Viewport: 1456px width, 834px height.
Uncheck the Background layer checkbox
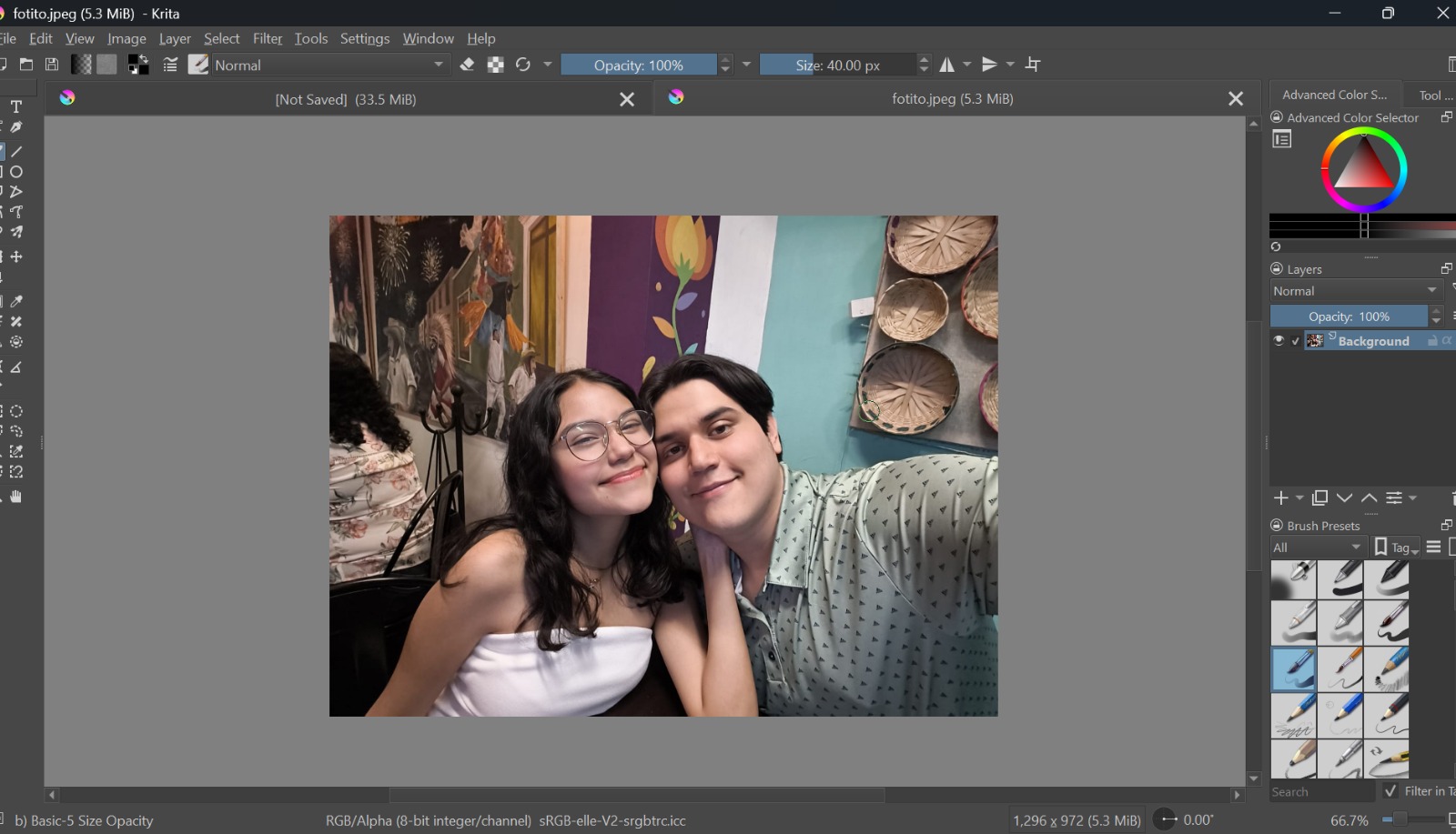click(1294, 340)
